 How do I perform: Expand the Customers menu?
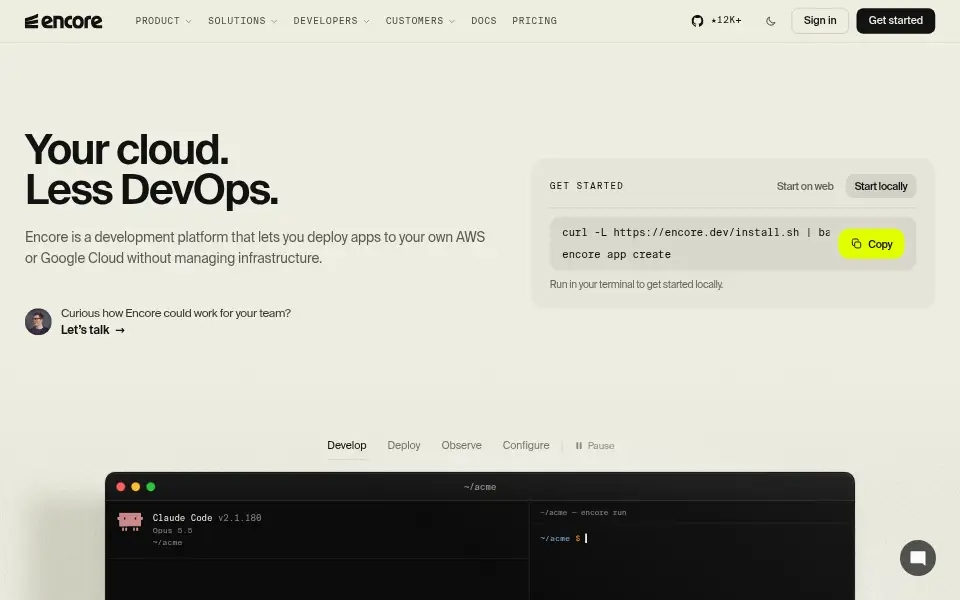click(x=420, y=21)
